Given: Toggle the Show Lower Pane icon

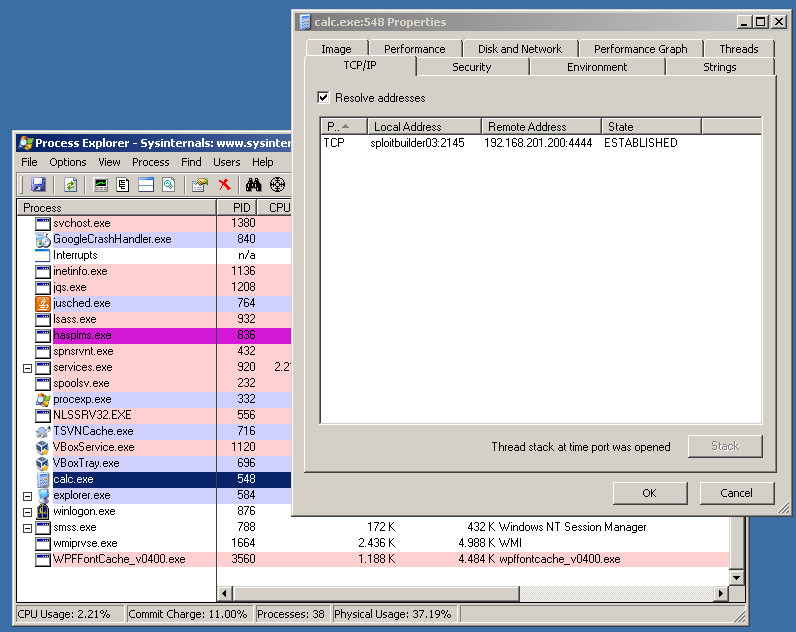Looking at the screenshot, I should (x=146, y=185).
